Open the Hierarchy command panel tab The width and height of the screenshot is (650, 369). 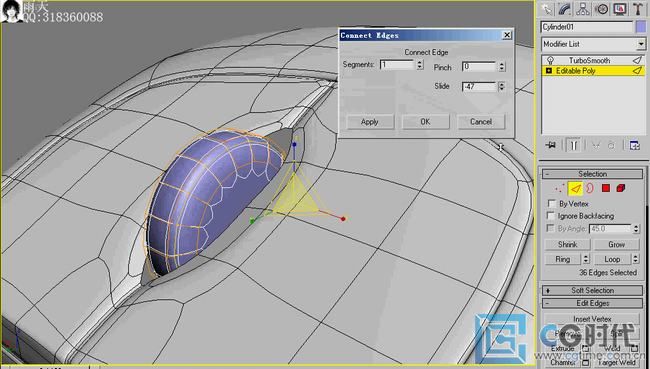(x=583, y=9)
